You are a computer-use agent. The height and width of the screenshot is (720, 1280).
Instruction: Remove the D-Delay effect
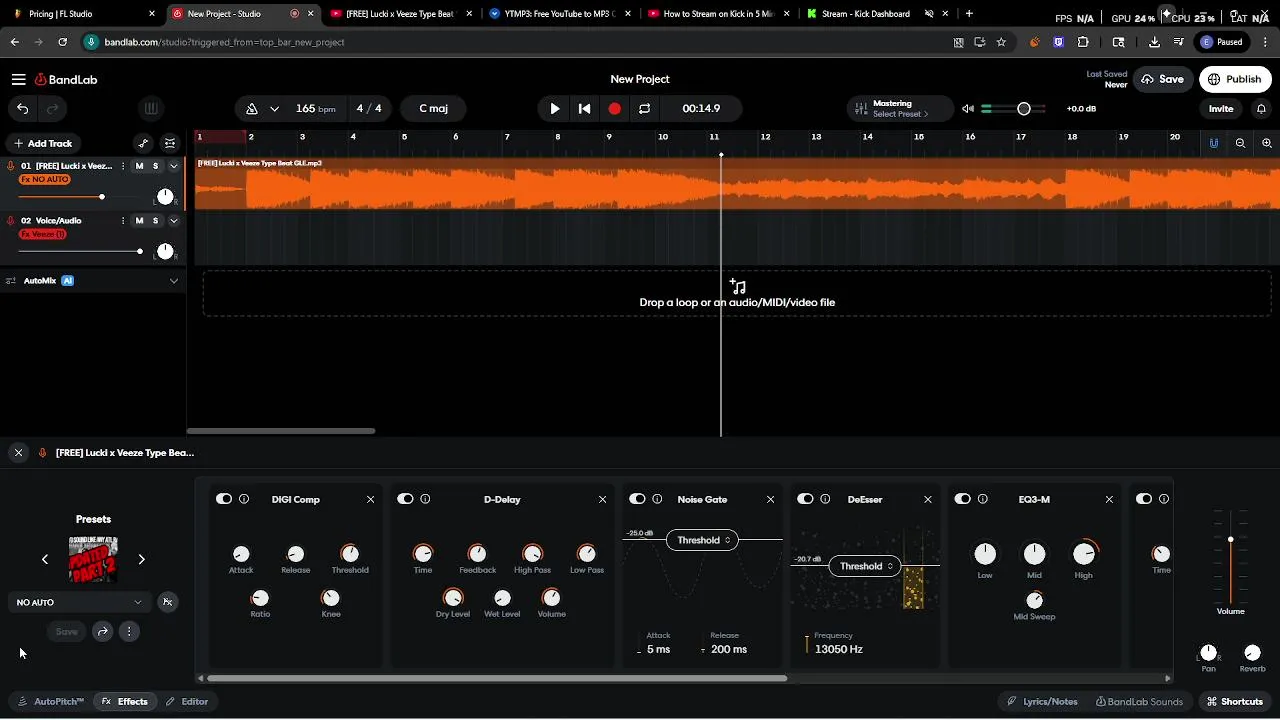(x=602, y=499)
